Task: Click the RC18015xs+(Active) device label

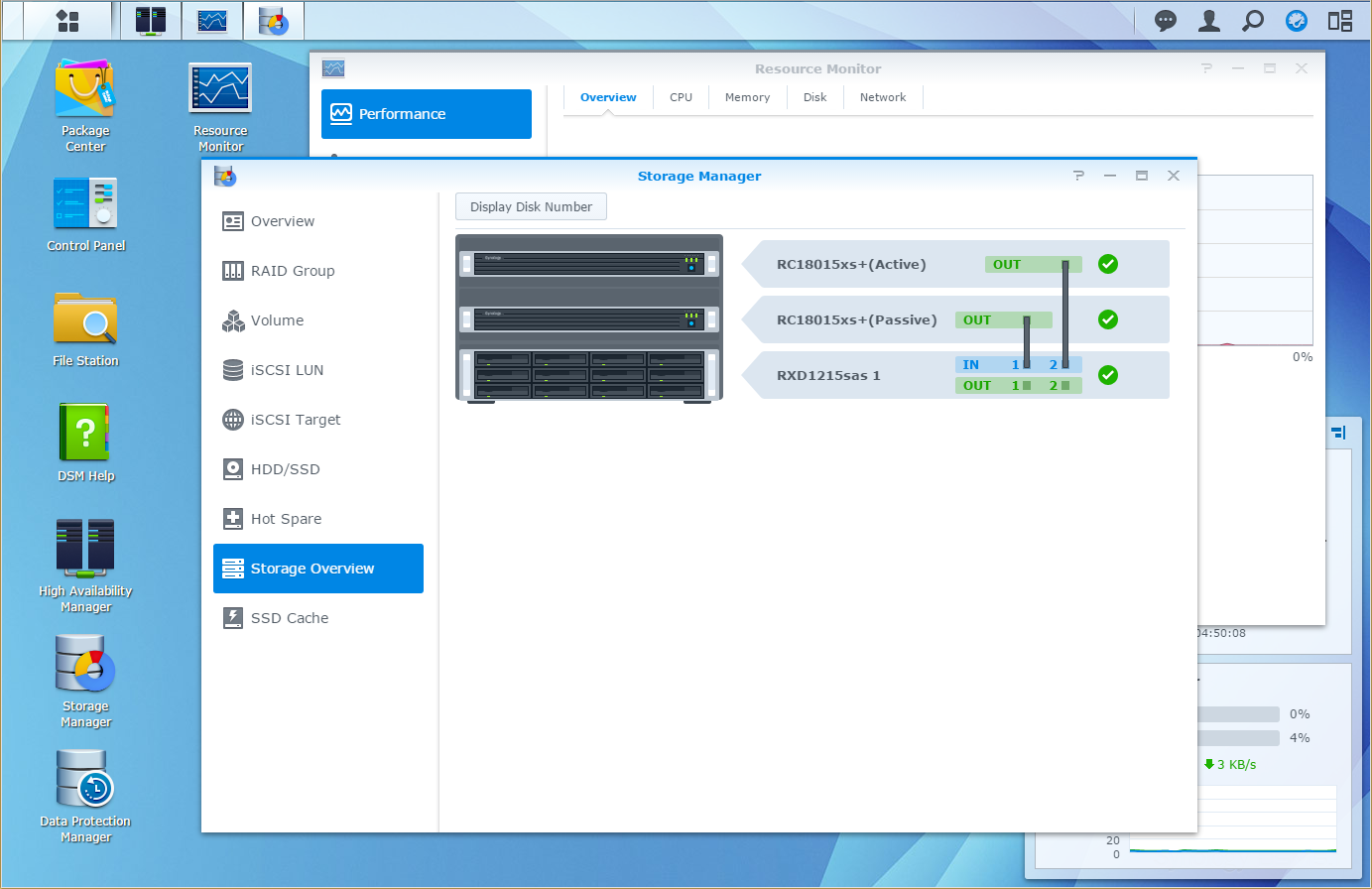Action: [x=851, y=264]
